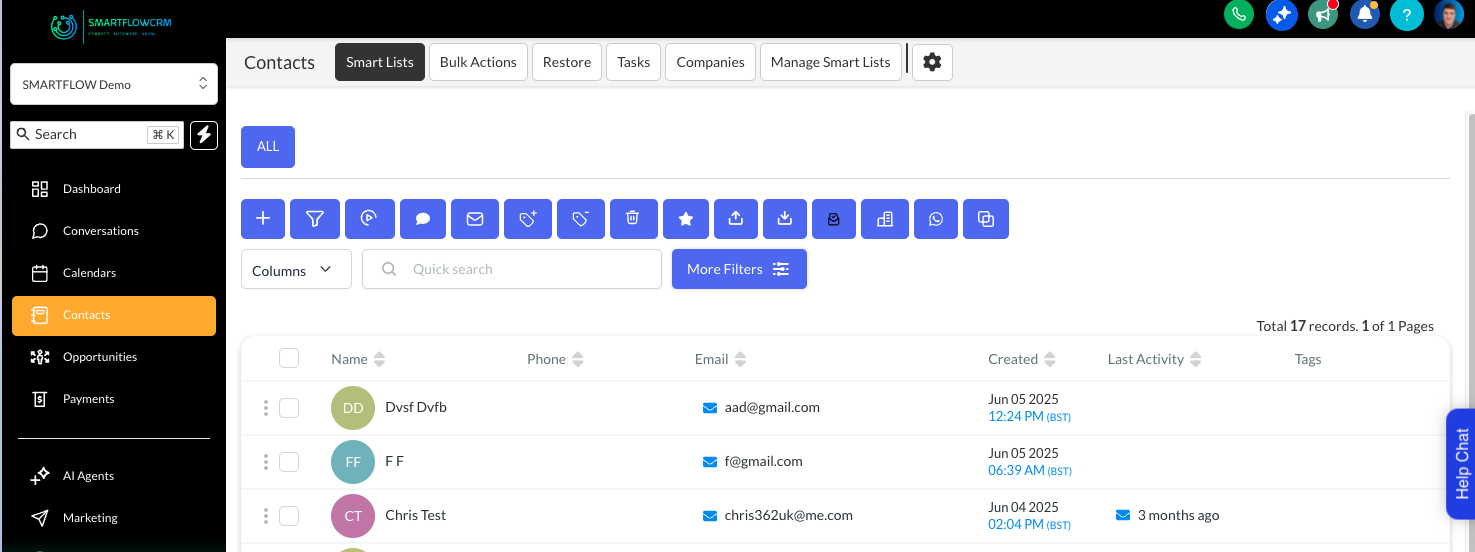Click the speech bubble Send SMS icon
This screenshot has width=1475, height=552.
423,219
